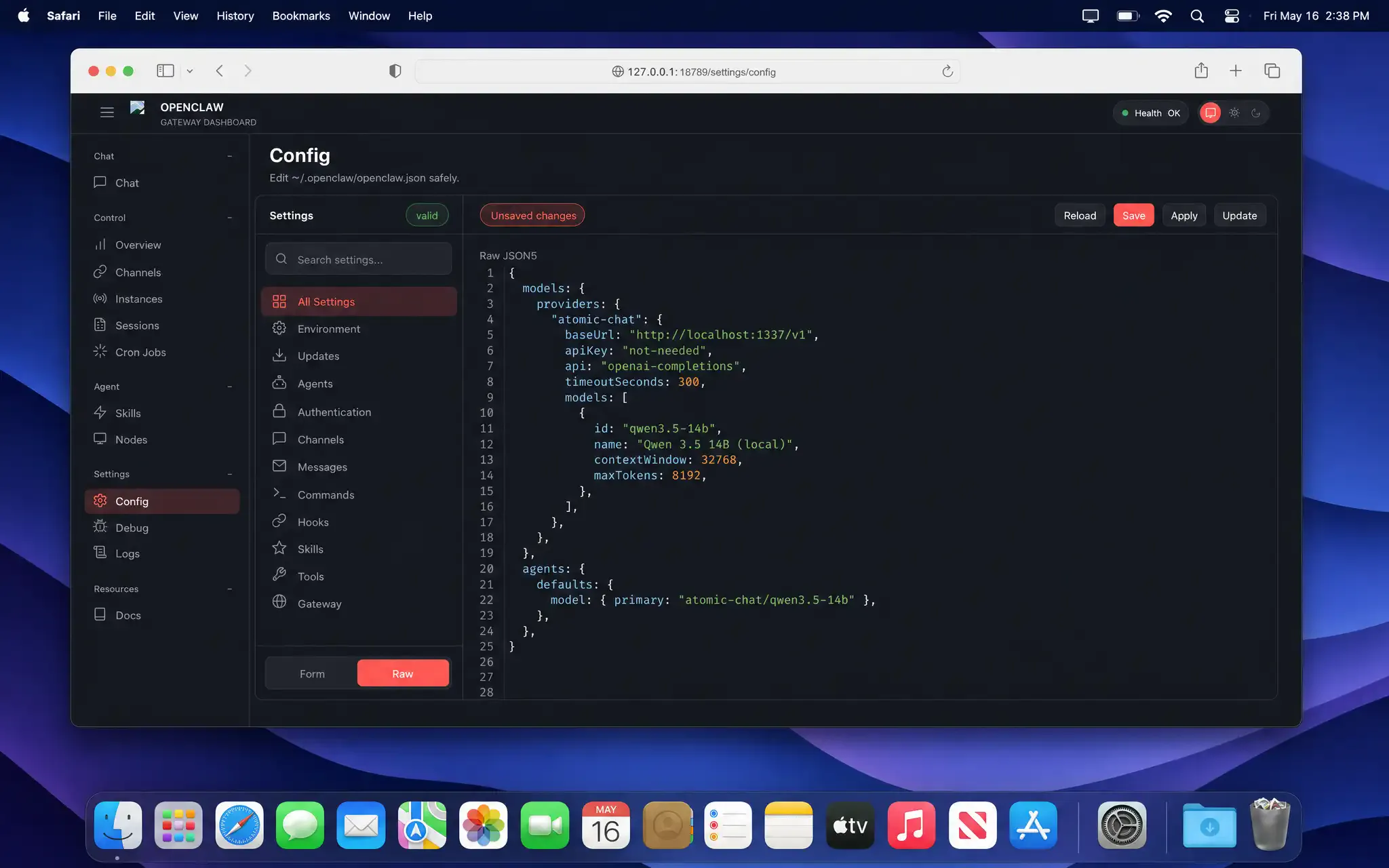Click the Reload button

pyautogui.click(x=1080, y=216)
